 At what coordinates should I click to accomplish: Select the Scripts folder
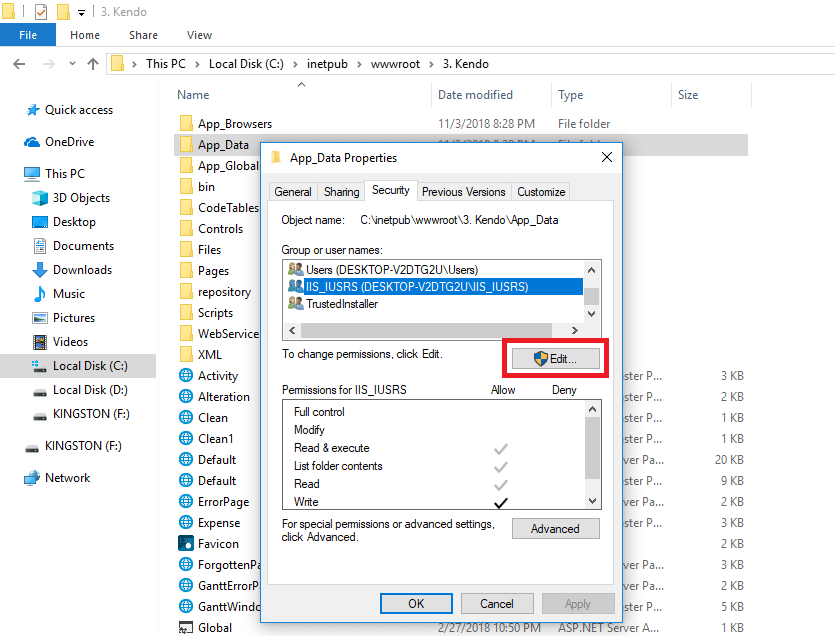[x=215, y=313]
